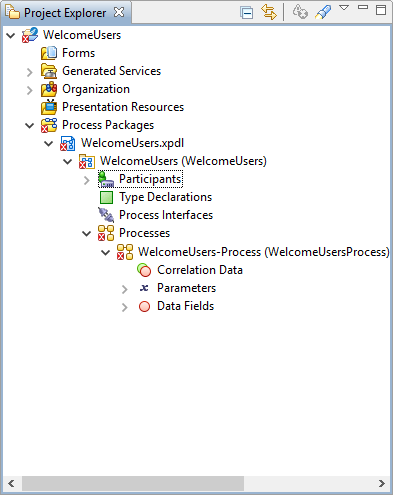The image size is (393, 495).
Task: Select the Organization label
Action: tap(96, 89)
